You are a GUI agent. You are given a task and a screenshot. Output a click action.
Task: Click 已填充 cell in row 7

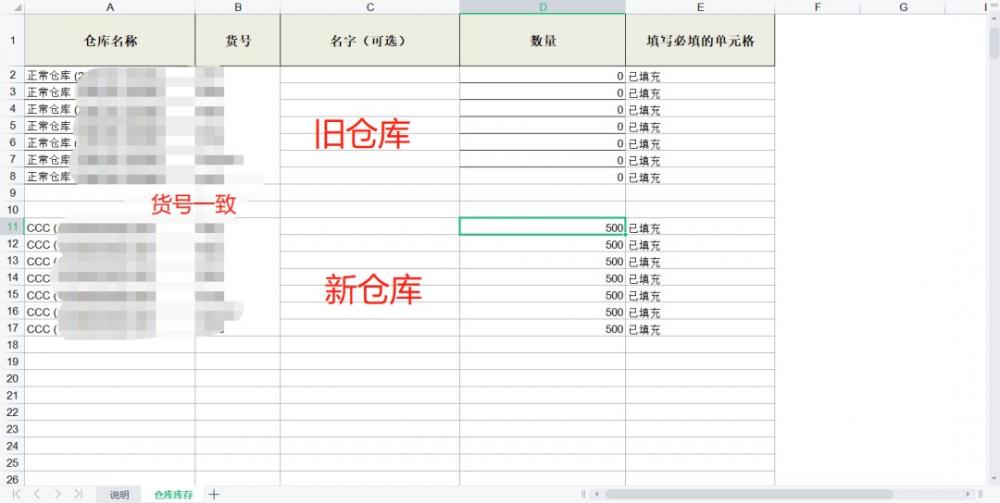coord(700,159)
